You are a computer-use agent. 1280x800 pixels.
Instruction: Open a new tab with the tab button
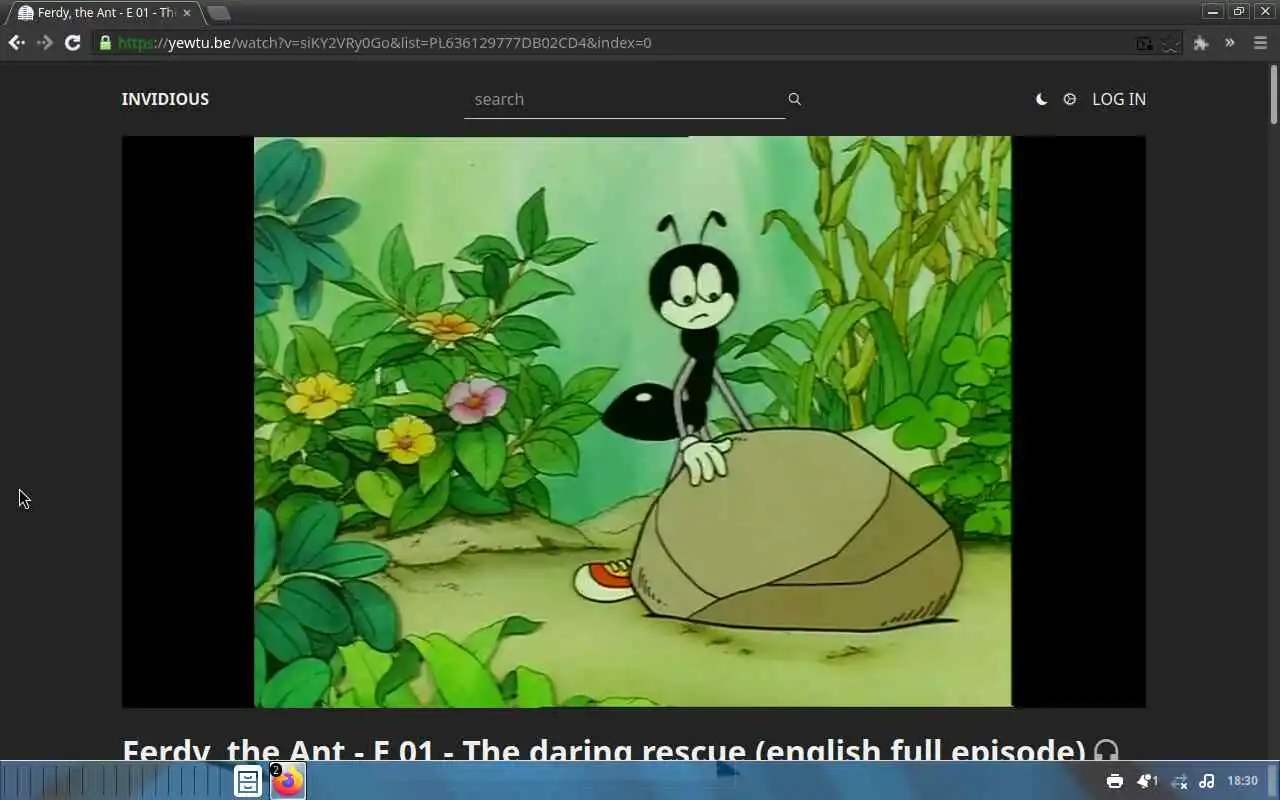click(218, 13)
